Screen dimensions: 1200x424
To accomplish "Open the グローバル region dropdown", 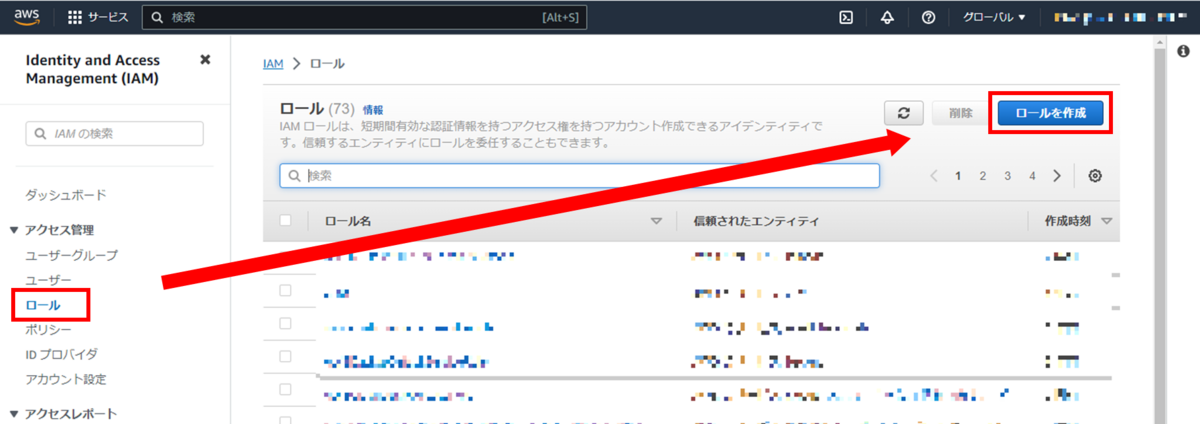I will pyautogui.click(x=993, y=17).
